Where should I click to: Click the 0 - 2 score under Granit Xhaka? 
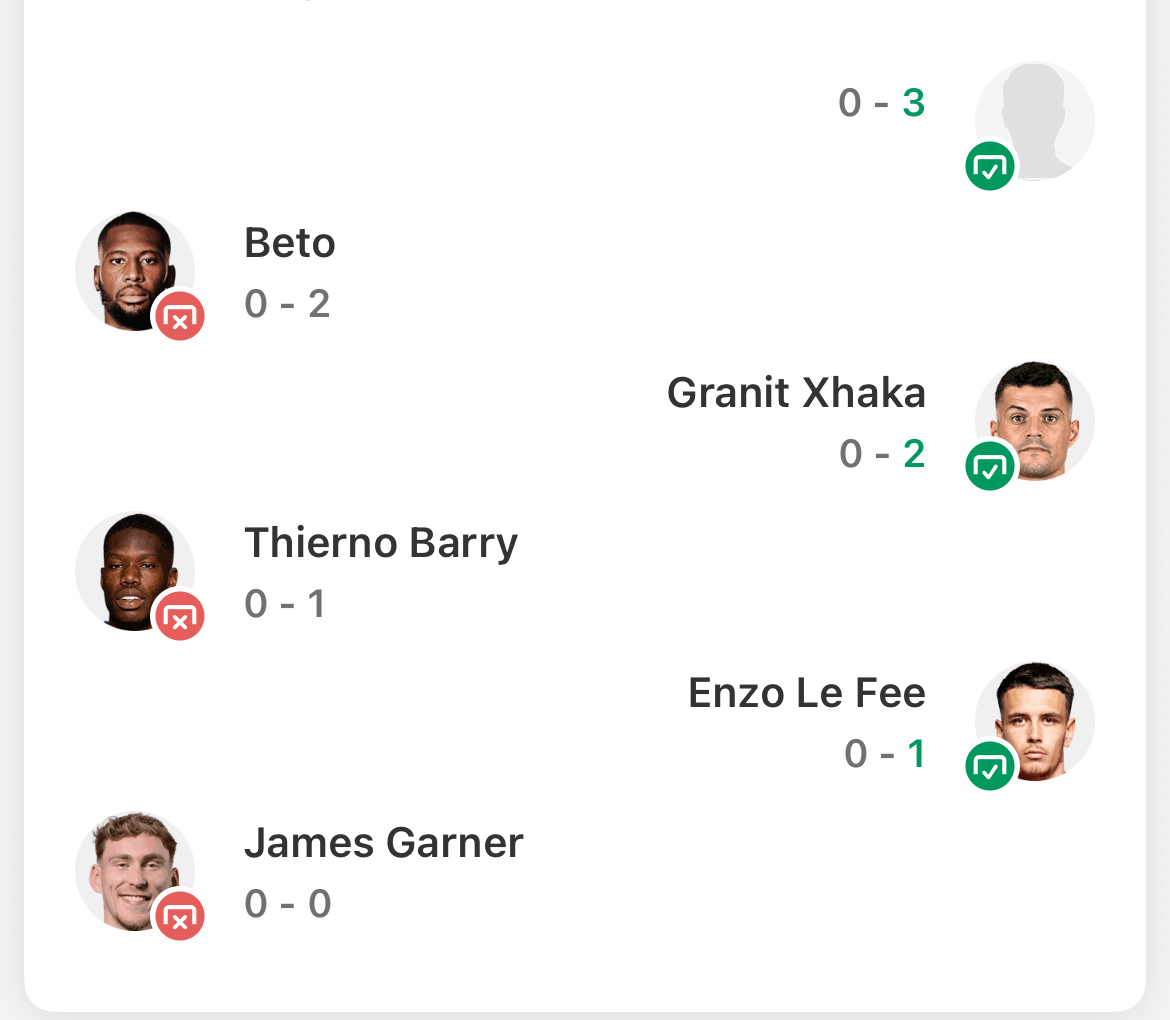(882, 454)
